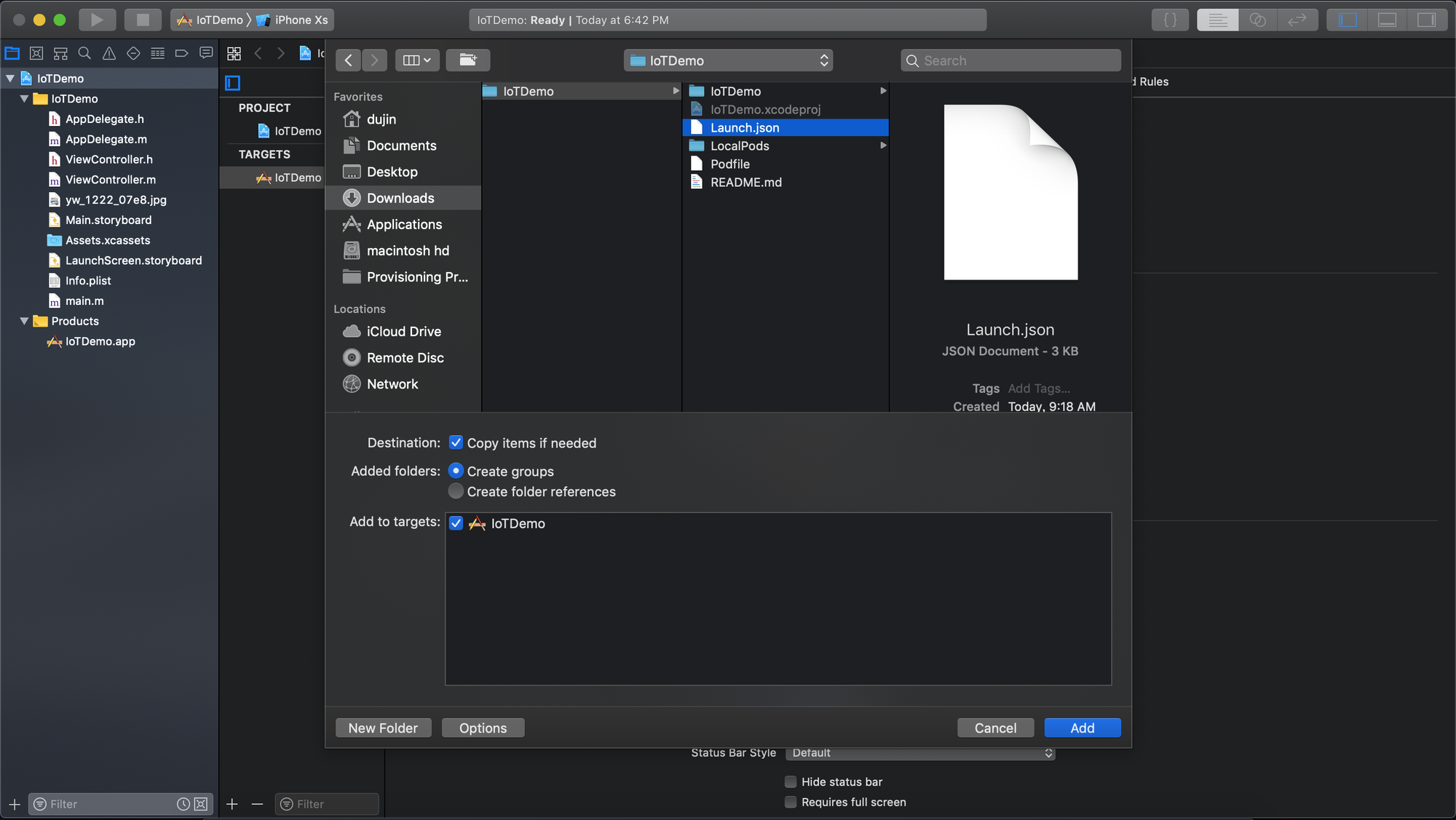
Task: Toggle Hide status bar checkbox
Action: (x=791, y=781)
